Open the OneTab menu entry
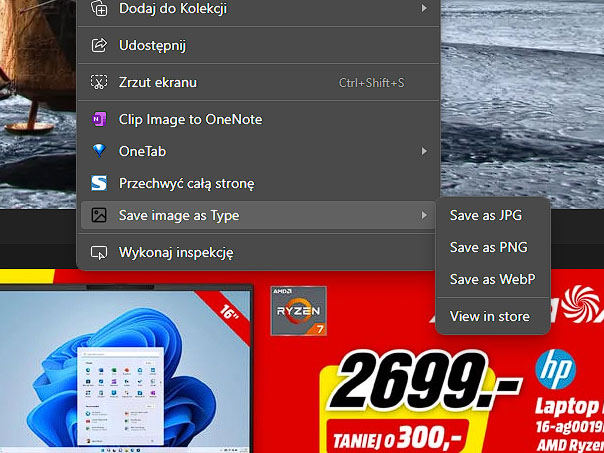 258,151
